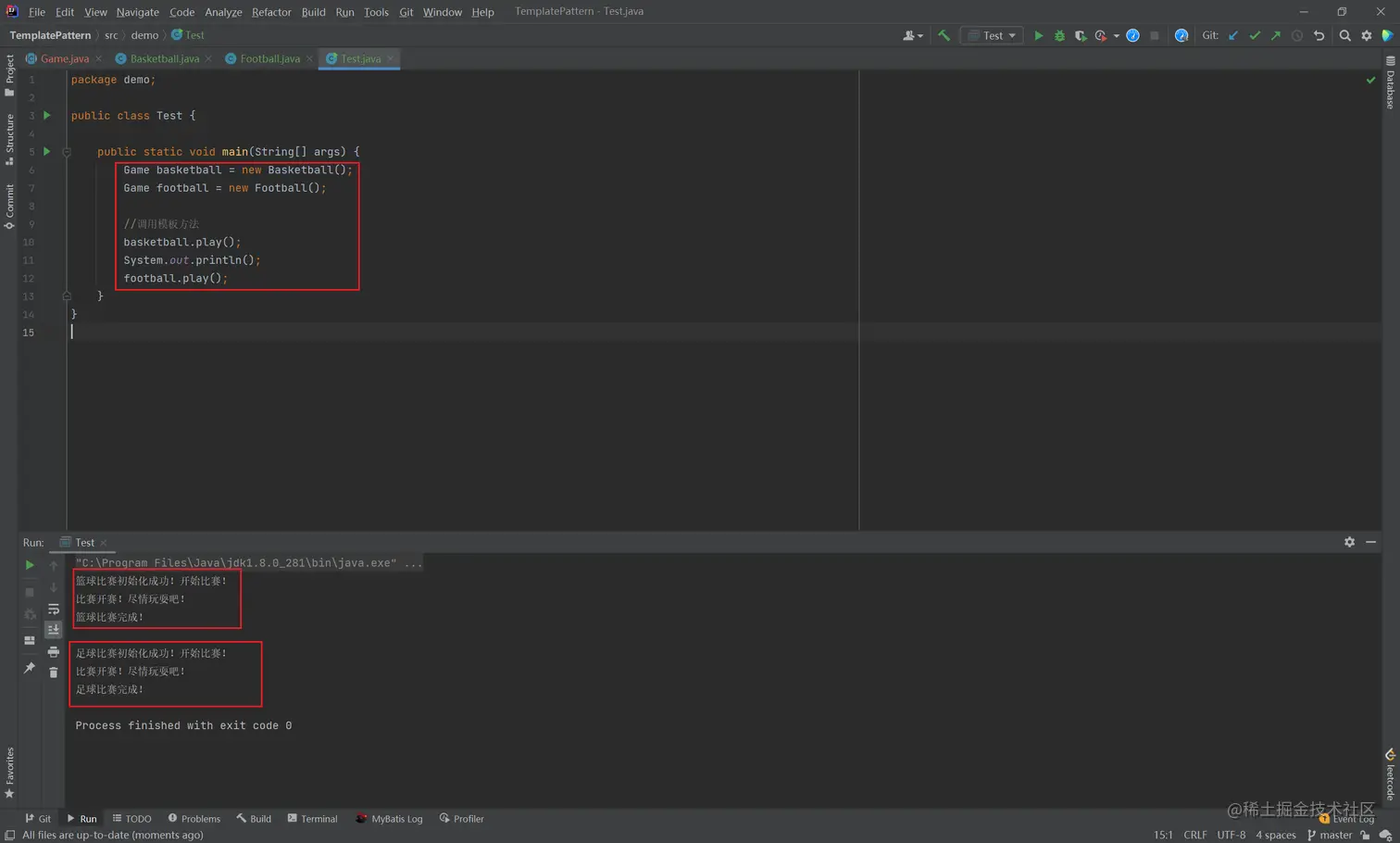The height and width of the screenshot is (843, 1400).
Task: Click the TemplatePattern breadcrumb
Action: pyautogui.click(x=50, y=35)
